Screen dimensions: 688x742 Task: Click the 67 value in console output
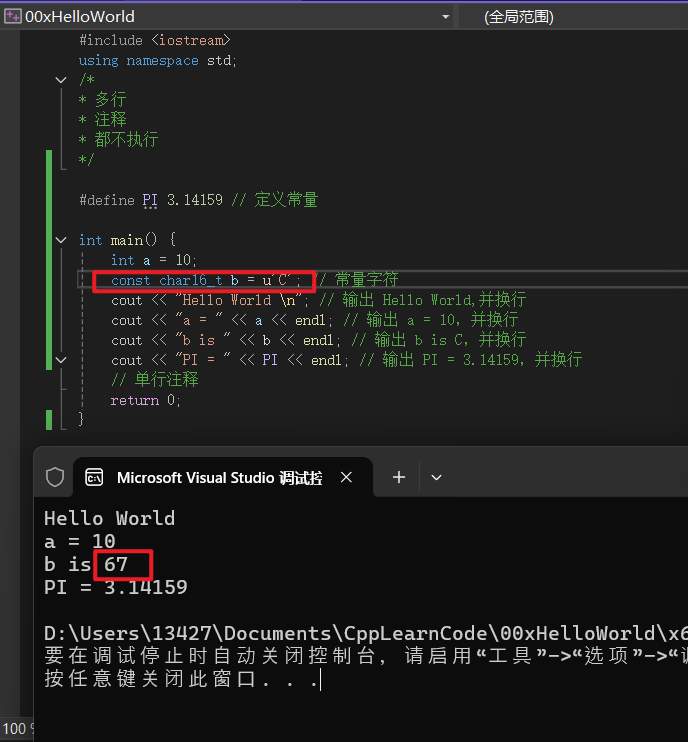[116, 565]
